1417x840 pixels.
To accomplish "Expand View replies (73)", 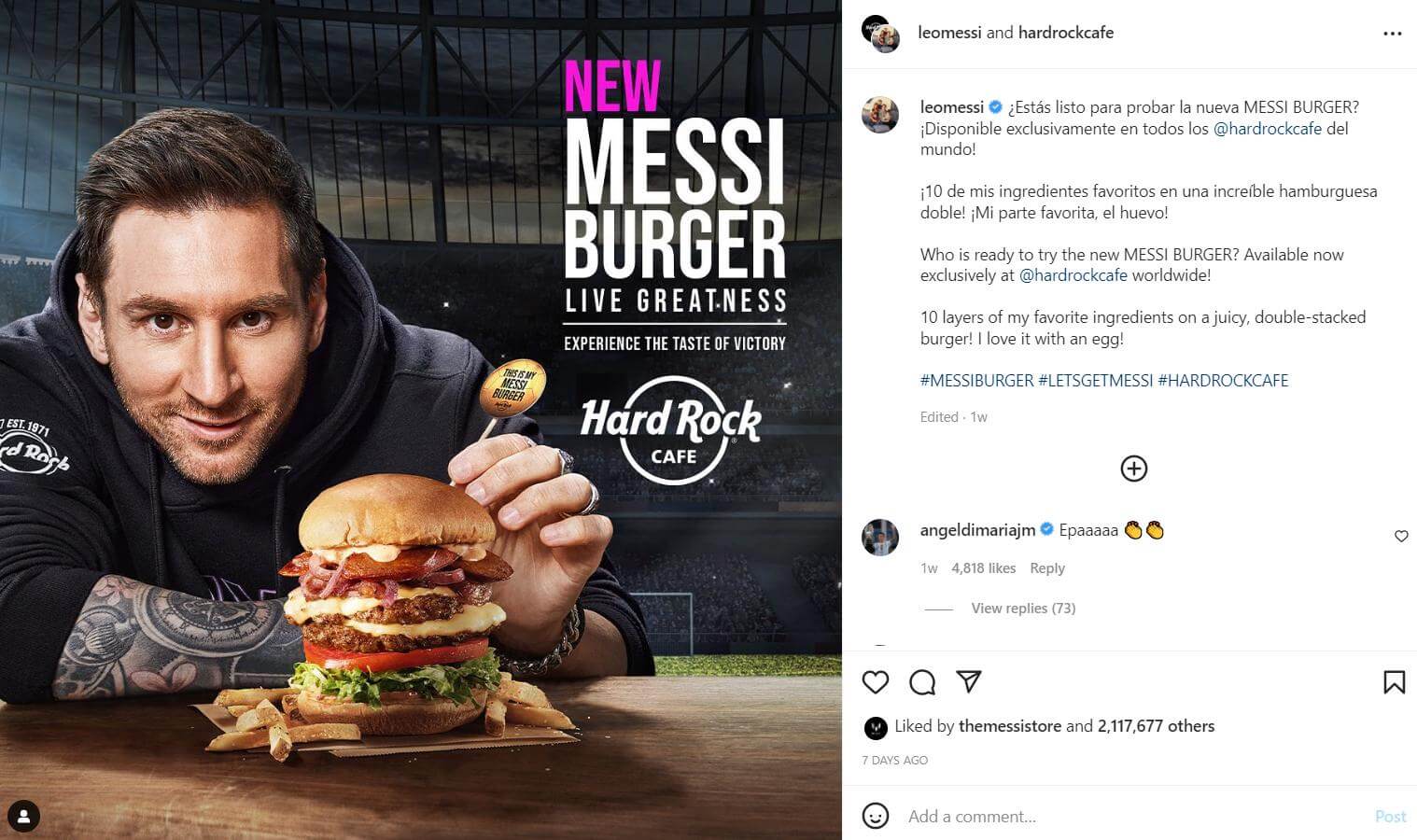I will coord(1023,609).
